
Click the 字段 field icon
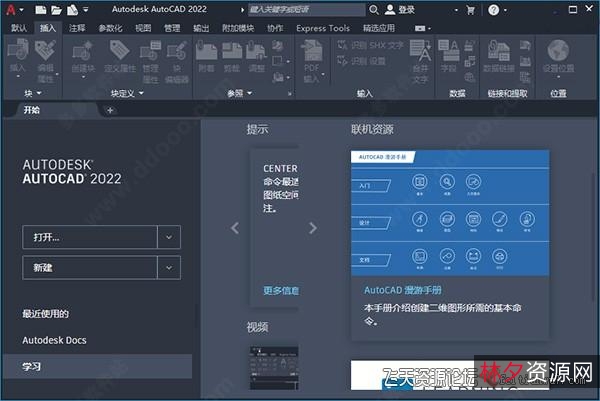[x=448, y=51]
